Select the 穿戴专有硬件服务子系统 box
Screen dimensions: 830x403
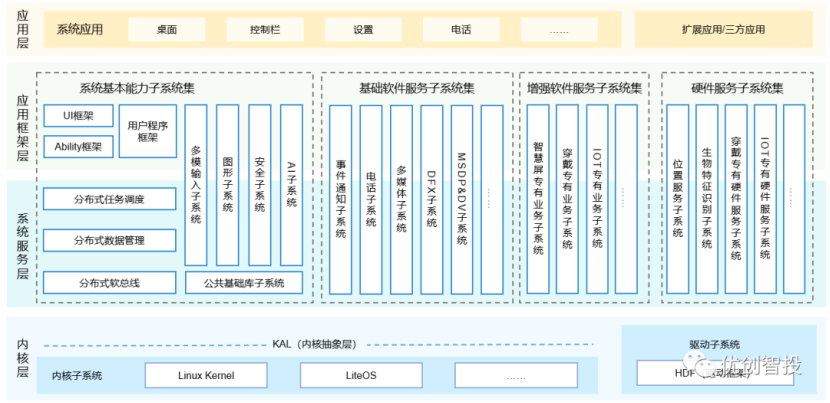(x=736, y=199)
